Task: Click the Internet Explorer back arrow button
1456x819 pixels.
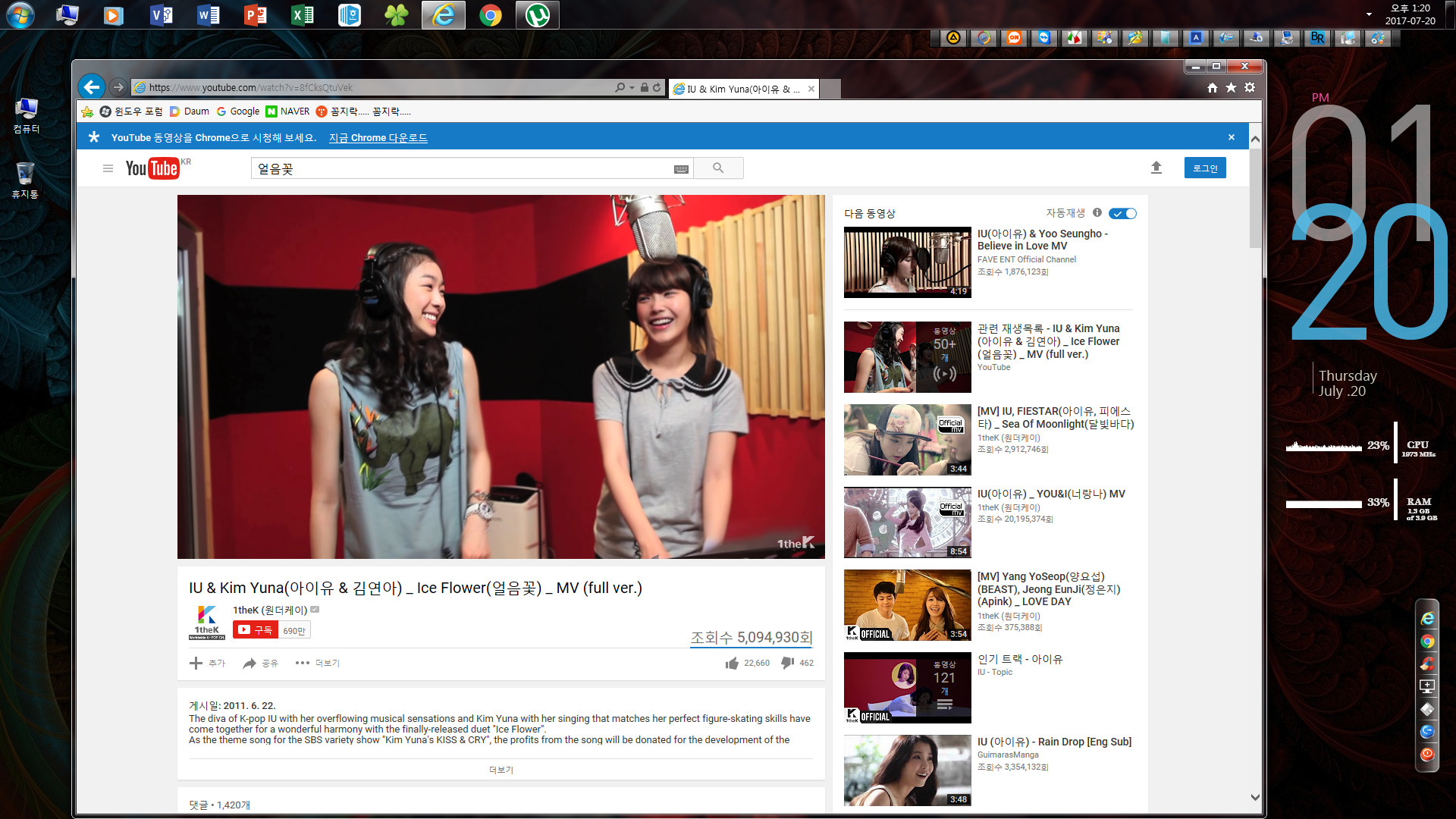Action: point(92,86)
